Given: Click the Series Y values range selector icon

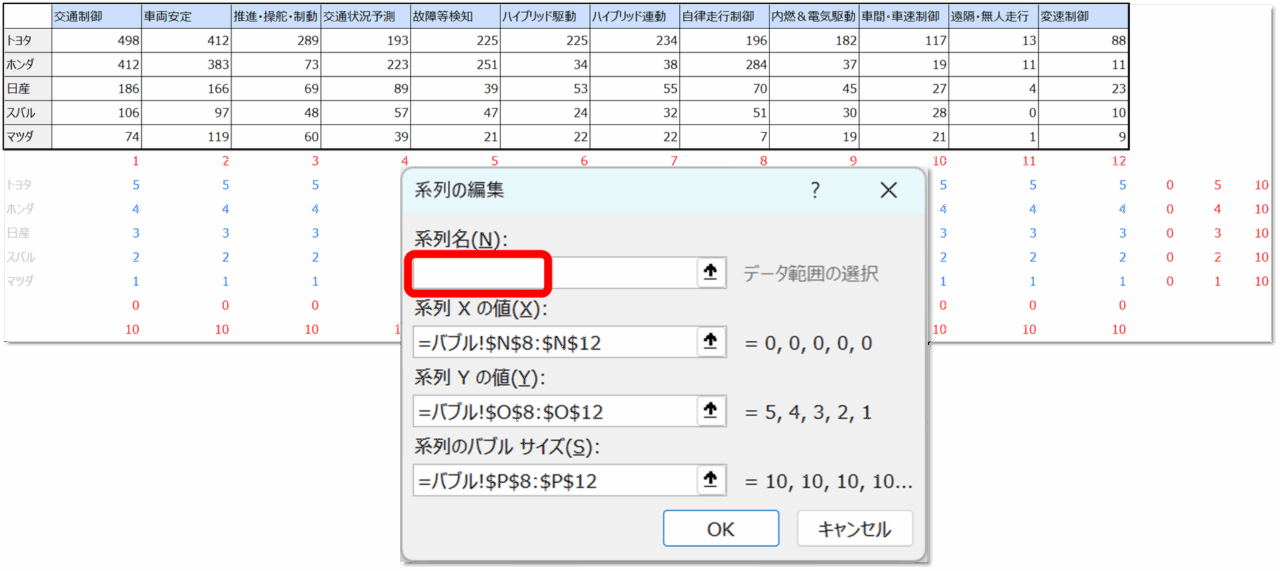Looking at the screenshot, I should click(710, 411).
